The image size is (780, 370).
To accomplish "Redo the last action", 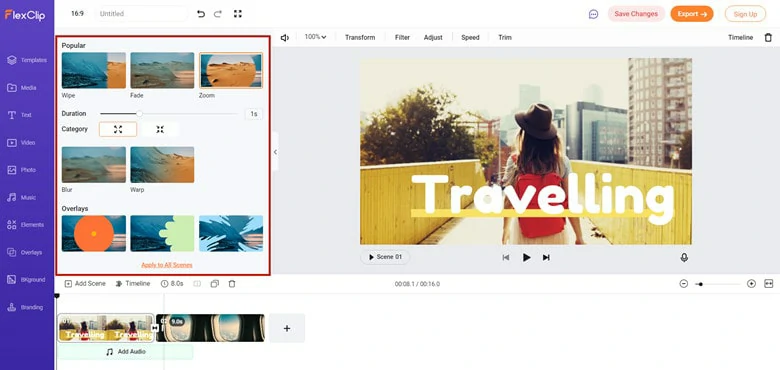I will [218, 14].
